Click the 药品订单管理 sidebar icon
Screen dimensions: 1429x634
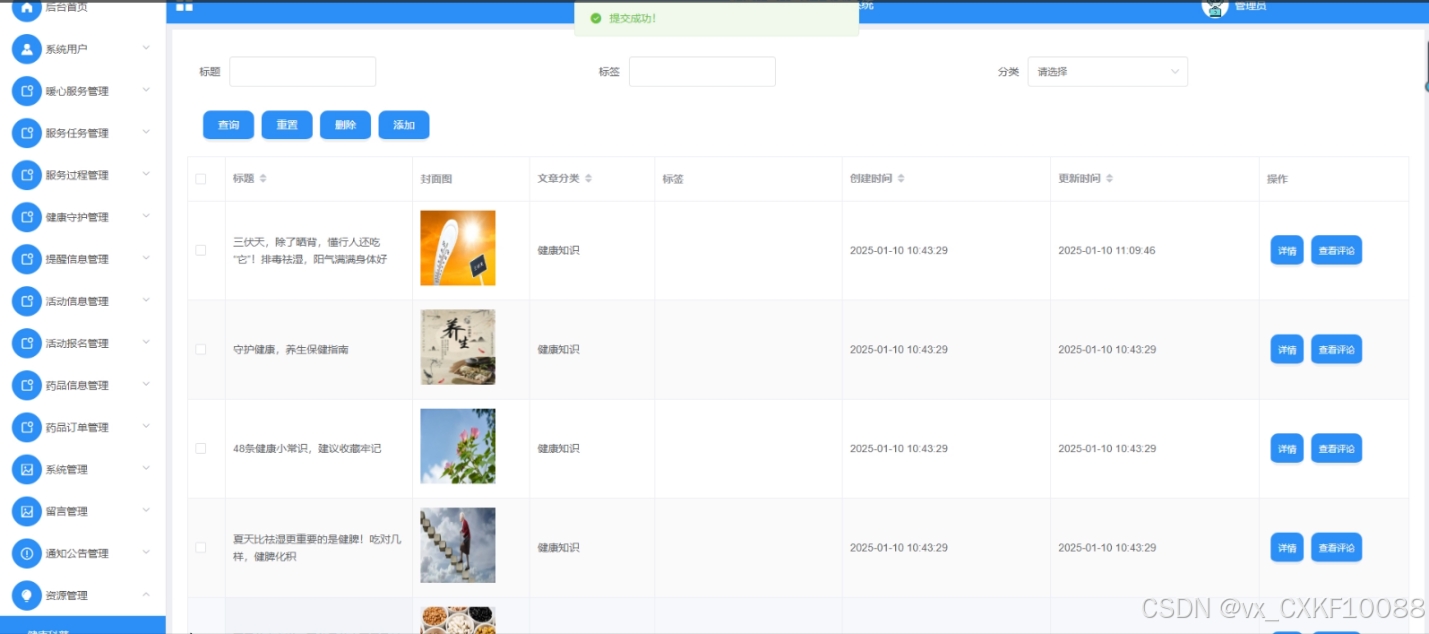pos(26,427)
